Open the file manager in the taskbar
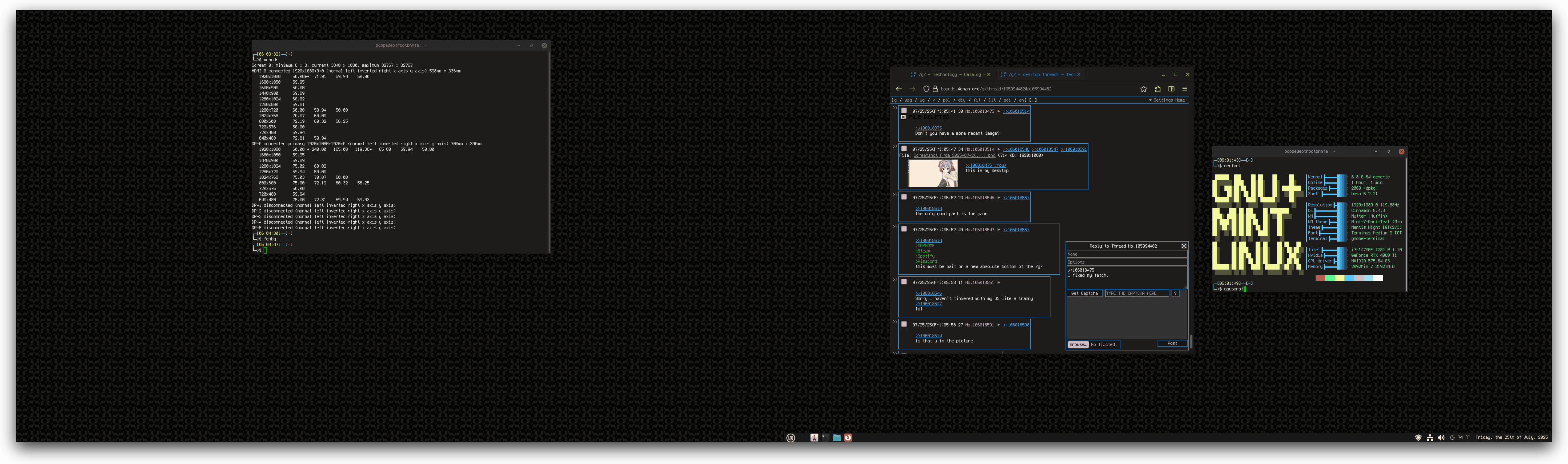1568x464 pixels. [836, 437]
